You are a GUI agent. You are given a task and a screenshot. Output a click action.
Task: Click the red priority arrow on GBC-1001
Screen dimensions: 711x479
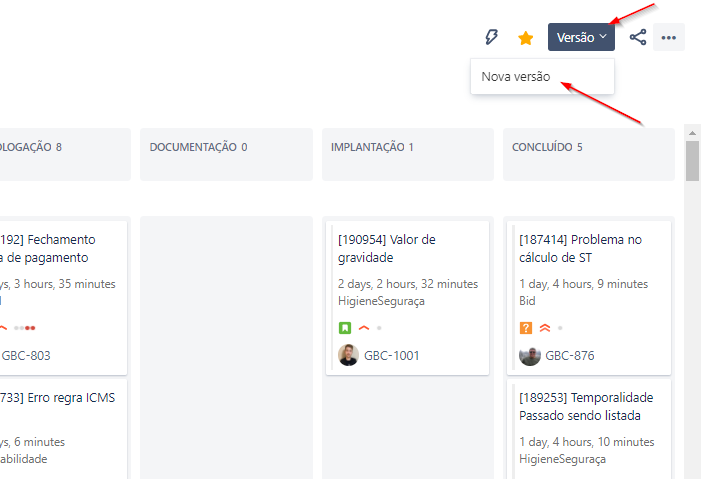(364, 327)
